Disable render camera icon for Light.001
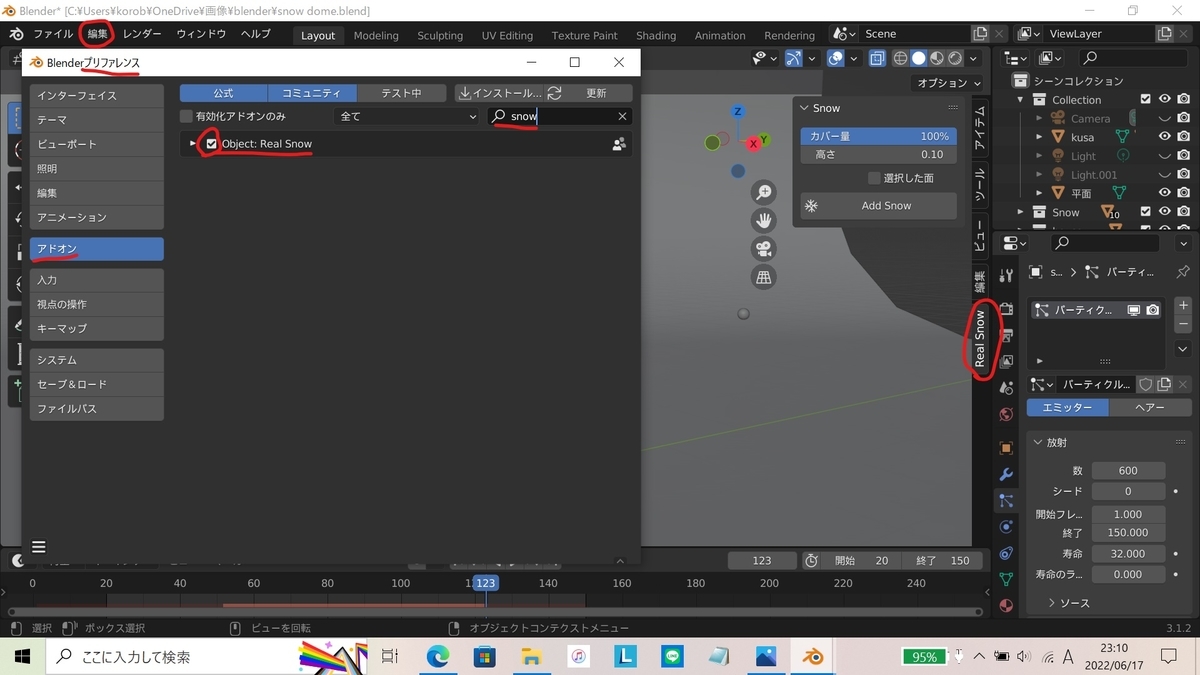This screenshot has height=675, width=1200. click(x=1184, y=175)
